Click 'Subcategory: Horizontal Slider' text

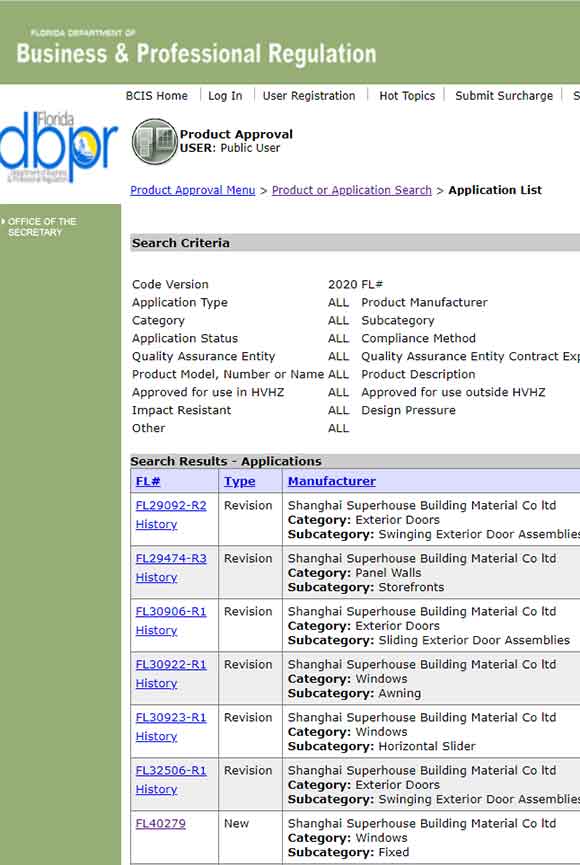click(x=381, y=746)
